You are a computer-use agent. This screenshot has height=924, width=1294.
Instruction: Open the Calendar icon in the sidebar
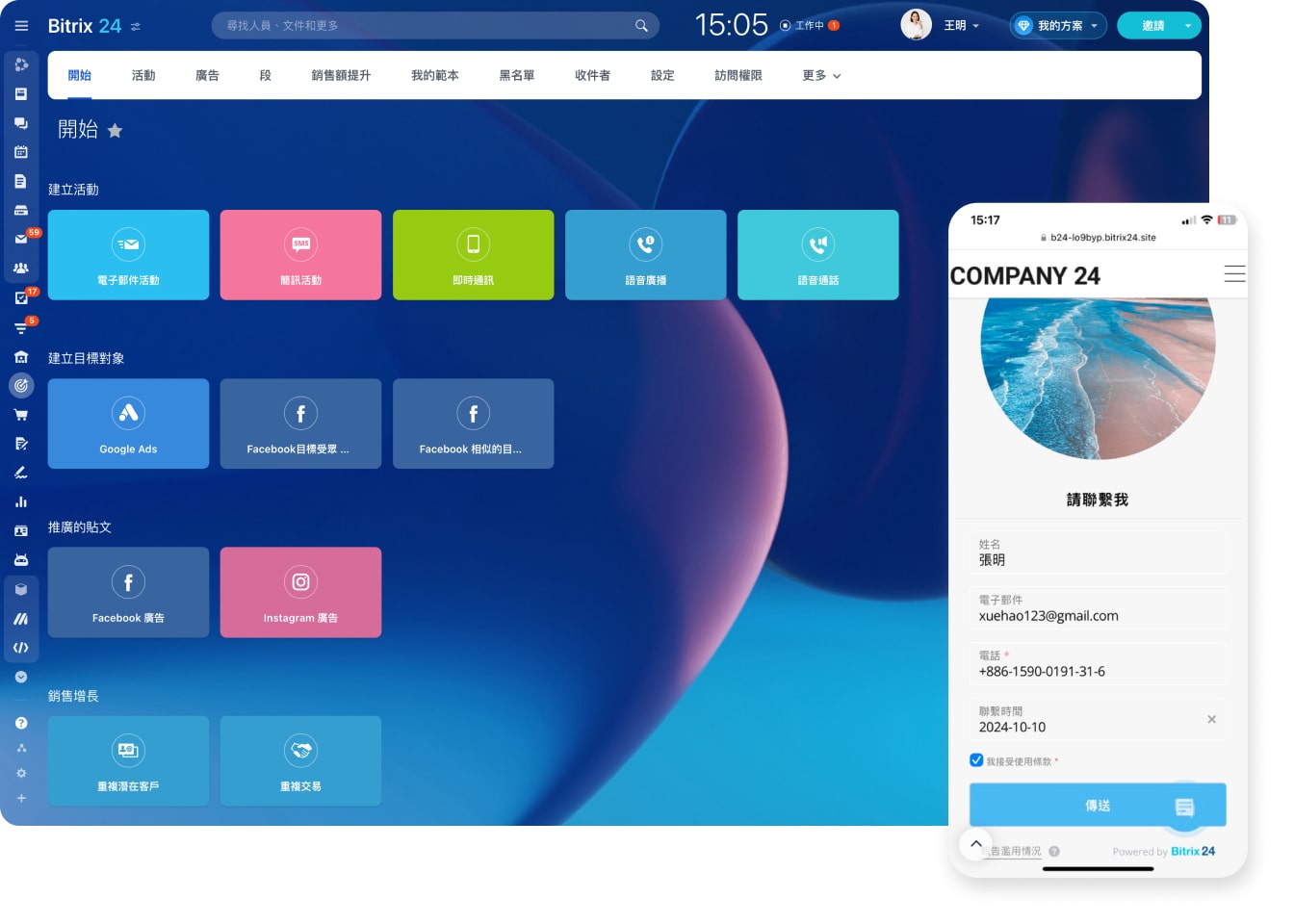point(21,151)
